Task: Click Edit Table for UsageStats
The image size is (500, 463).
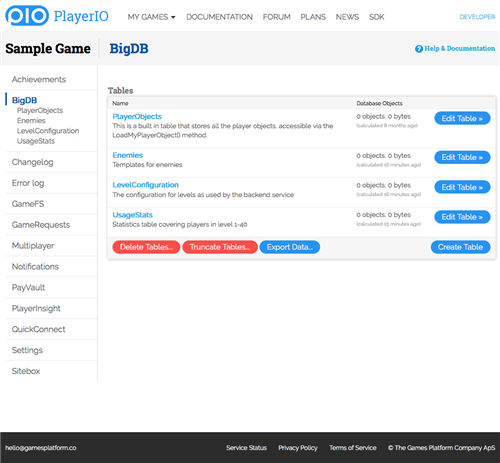Action: (x=462, y=217)
